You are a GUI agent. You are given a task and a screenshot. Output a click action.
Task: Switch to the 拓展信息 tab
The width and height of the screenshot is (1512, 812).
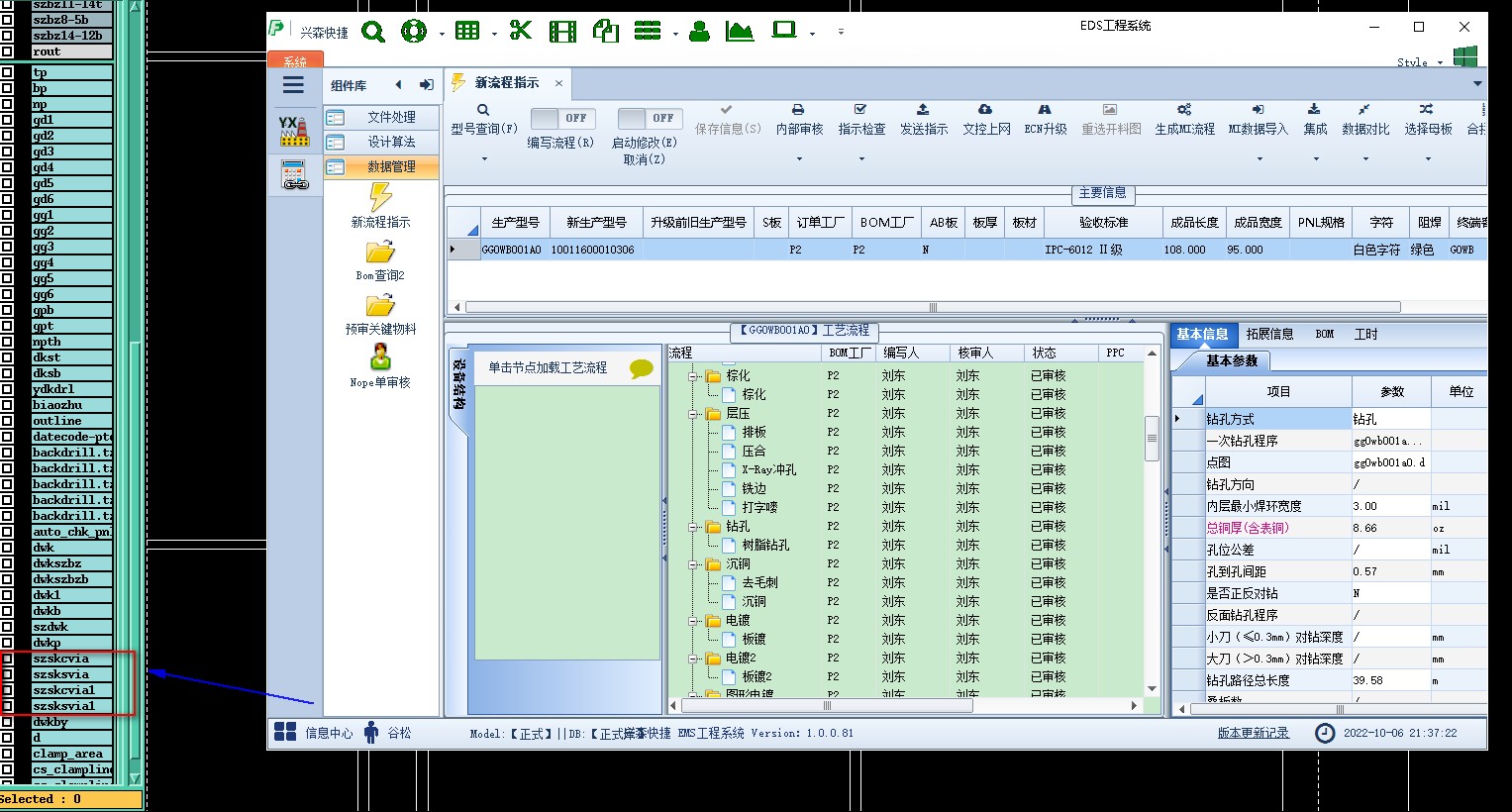click(x=1269, y=335)
